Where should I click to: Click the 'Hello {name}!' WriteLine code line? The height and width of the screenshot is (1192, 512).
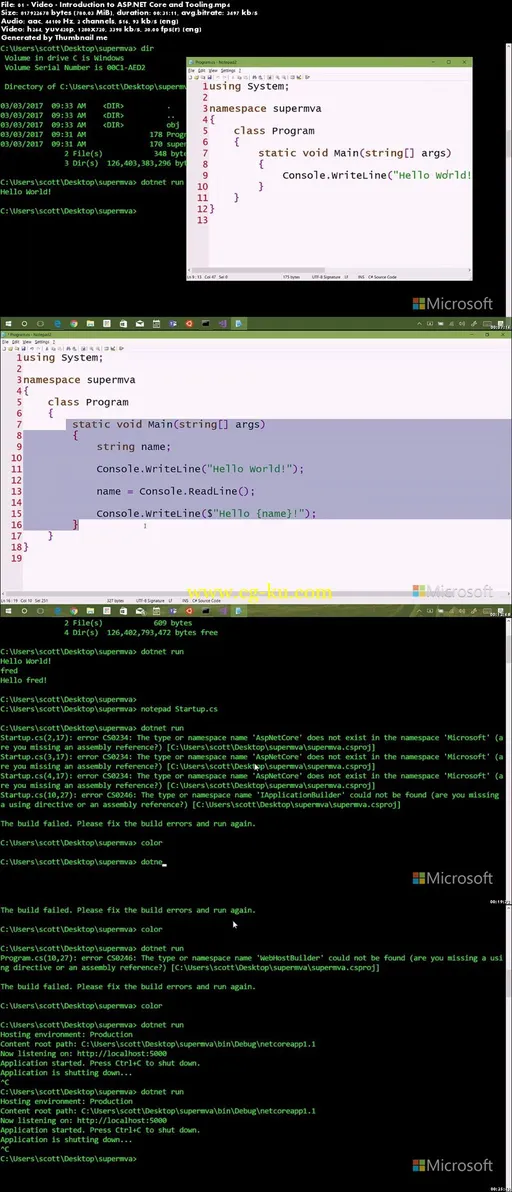[206, 513]
